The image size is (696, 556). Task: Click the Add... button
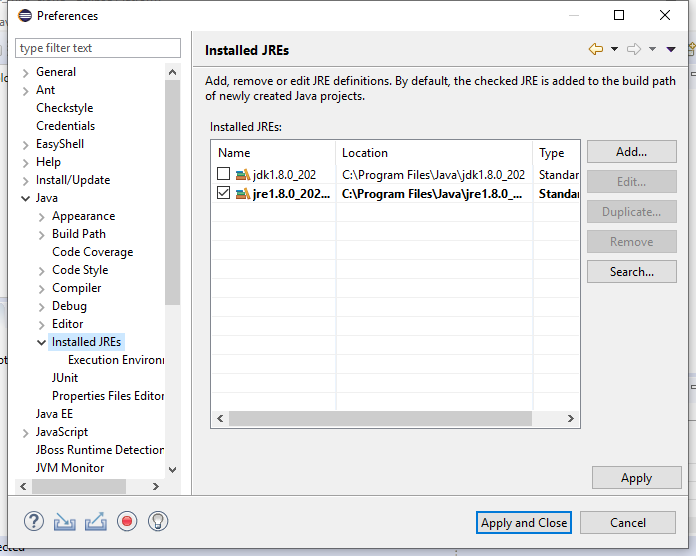632,152
